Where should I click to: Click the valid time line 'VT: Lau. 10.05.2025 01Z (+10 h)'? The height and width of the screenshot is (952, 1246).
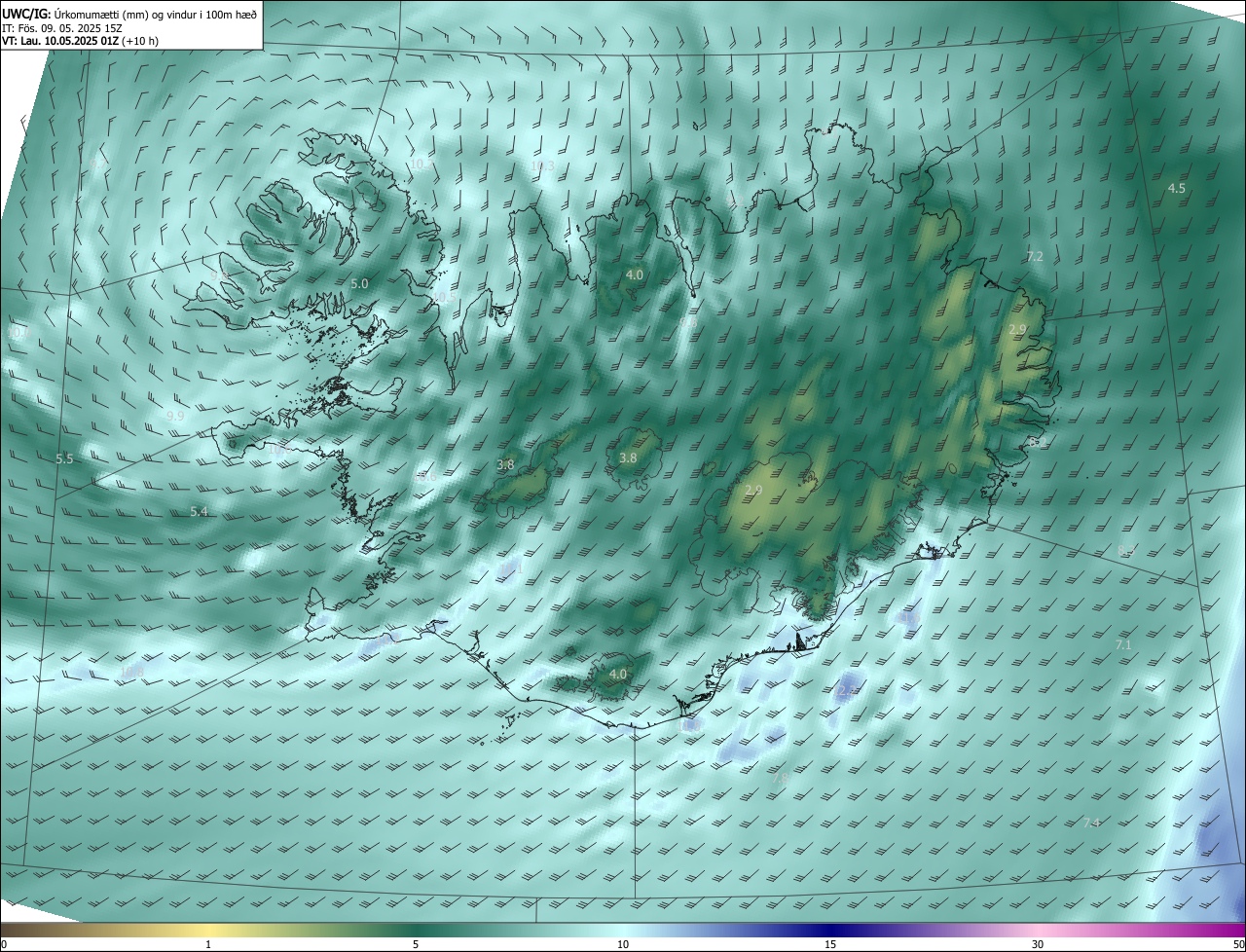pos(81,41)
